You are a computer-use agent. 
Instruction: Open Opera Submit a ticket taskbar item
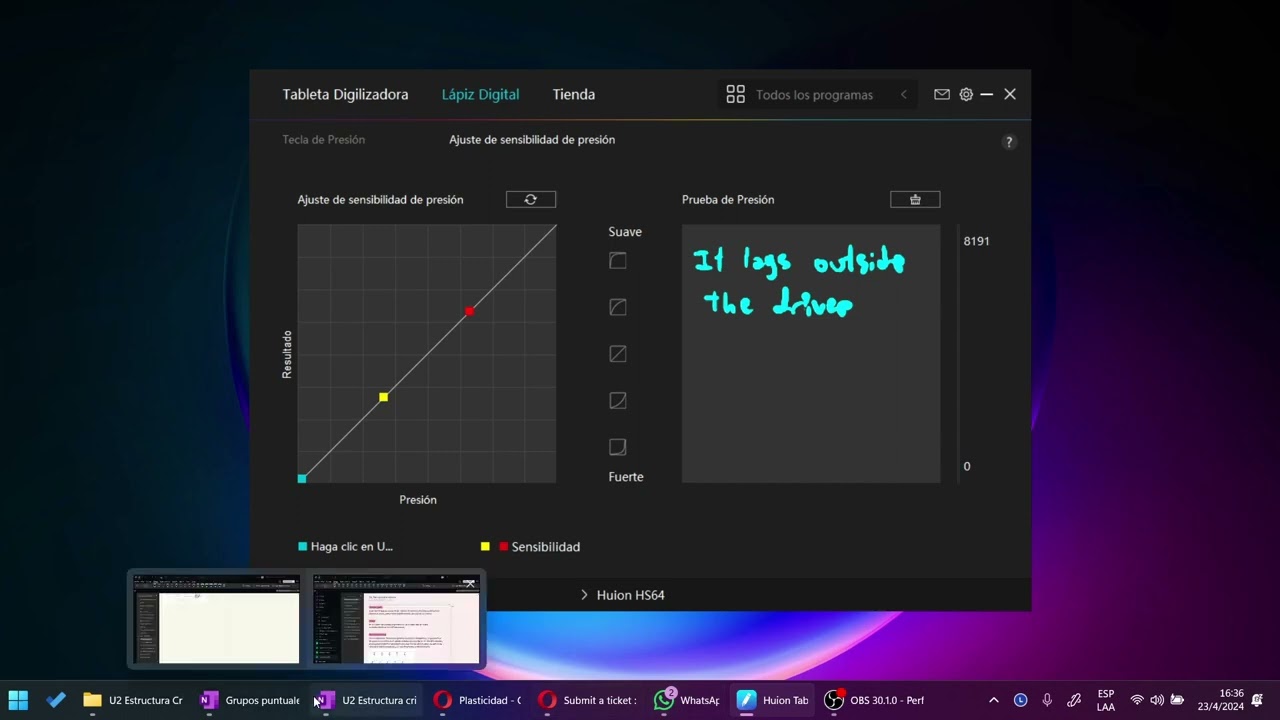pos(587,700)
